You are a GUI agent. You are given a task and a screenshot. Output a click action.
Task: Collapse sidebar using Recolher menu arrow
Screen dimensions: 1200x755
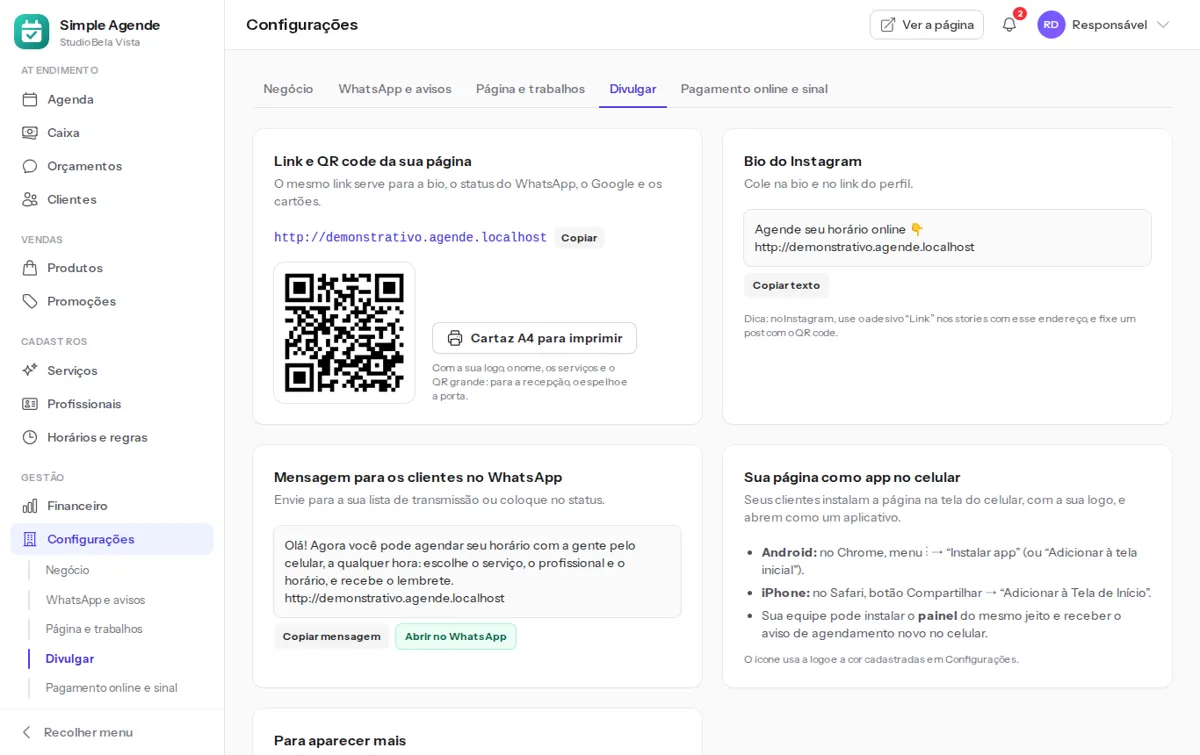tap(27, 732)
